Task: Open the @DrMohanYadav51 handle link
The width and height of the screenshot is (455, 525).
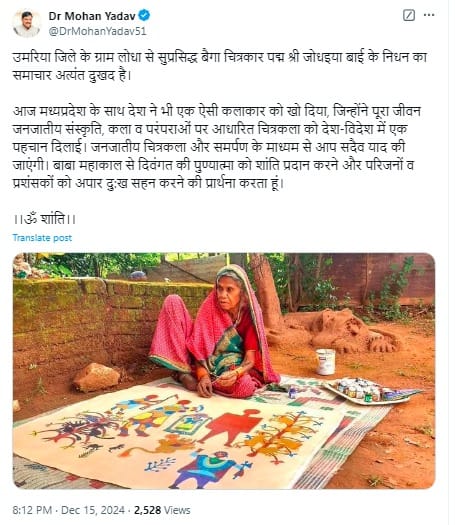Action: point(97,31)
